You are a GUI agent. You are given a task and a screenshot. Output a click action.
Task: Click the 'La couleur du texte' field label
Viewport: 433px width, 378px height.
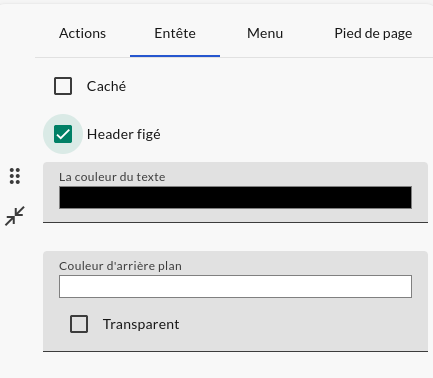click(112, 177)
